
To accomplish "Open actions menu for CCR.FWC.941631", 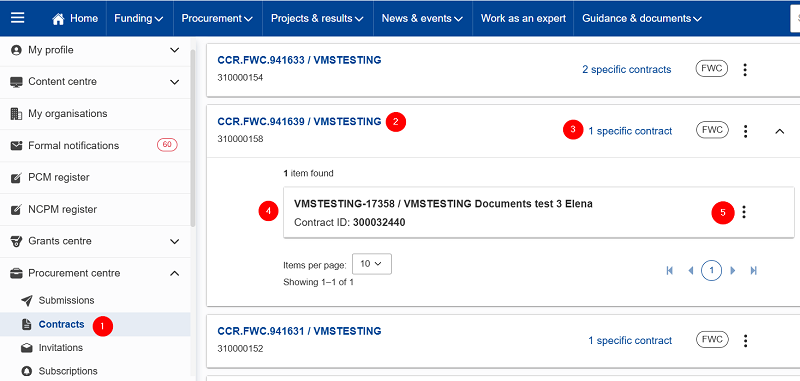I will (x=745, y=340).
